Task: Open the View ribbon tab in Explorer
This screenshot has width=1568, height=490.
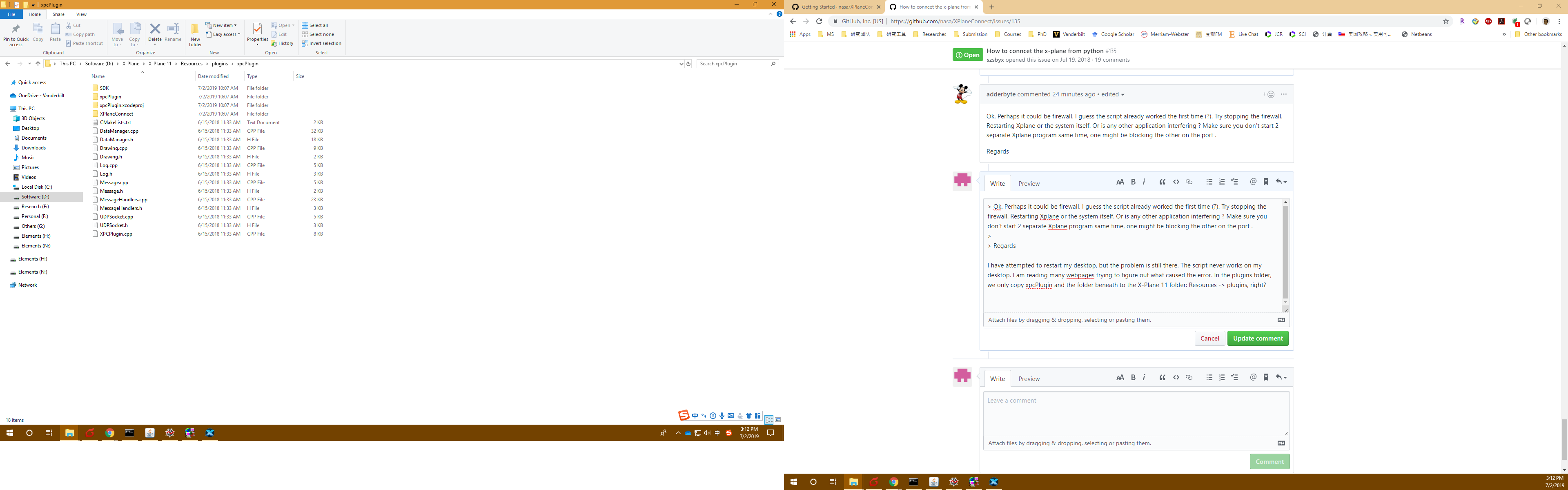Action: tap(81, 14)
